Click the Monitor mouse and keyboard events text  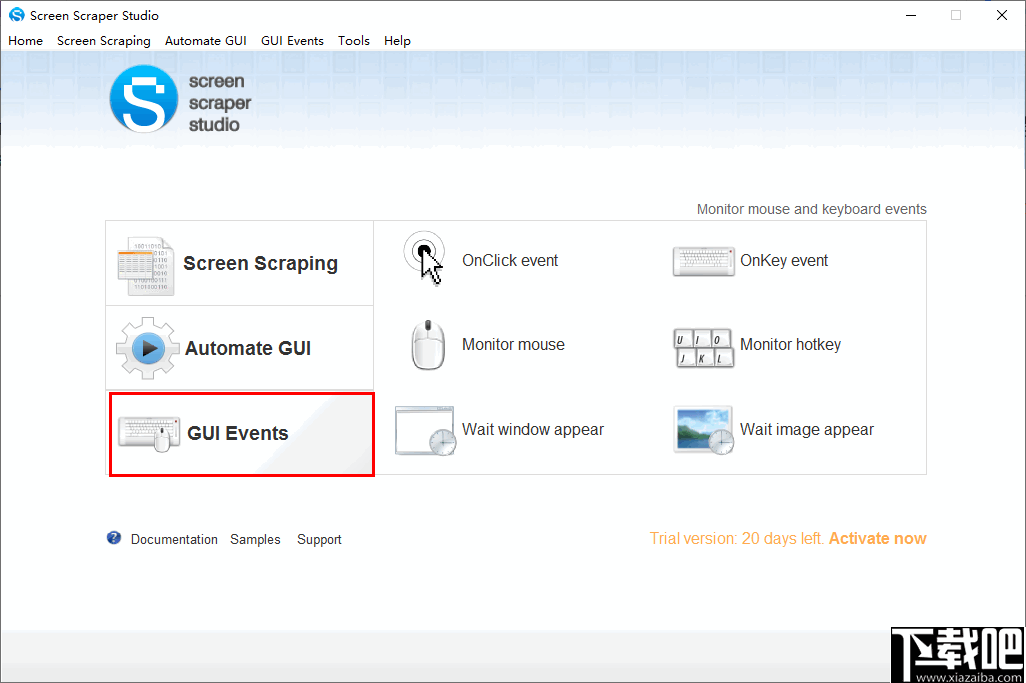coord(811,209)
